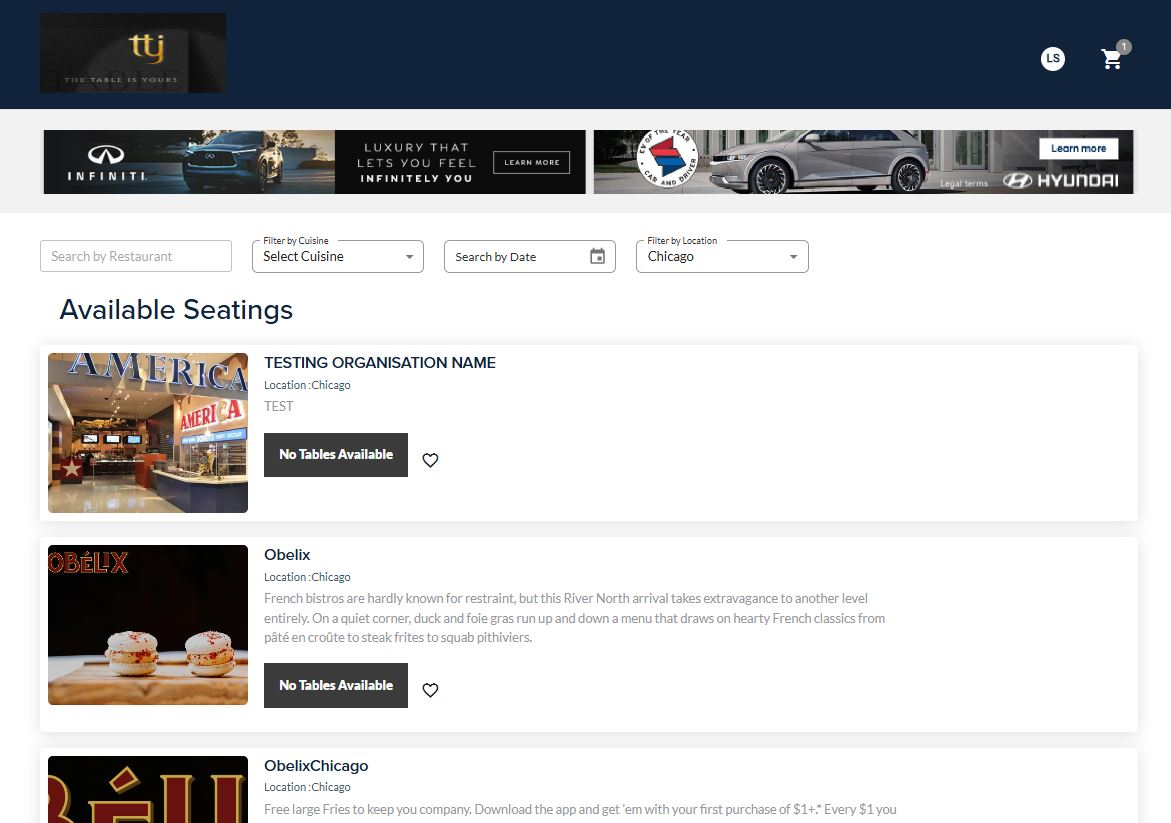1171x823 pixels.
Task: Click the ObelixChicago thumbnail image
Action: (148, 789)
